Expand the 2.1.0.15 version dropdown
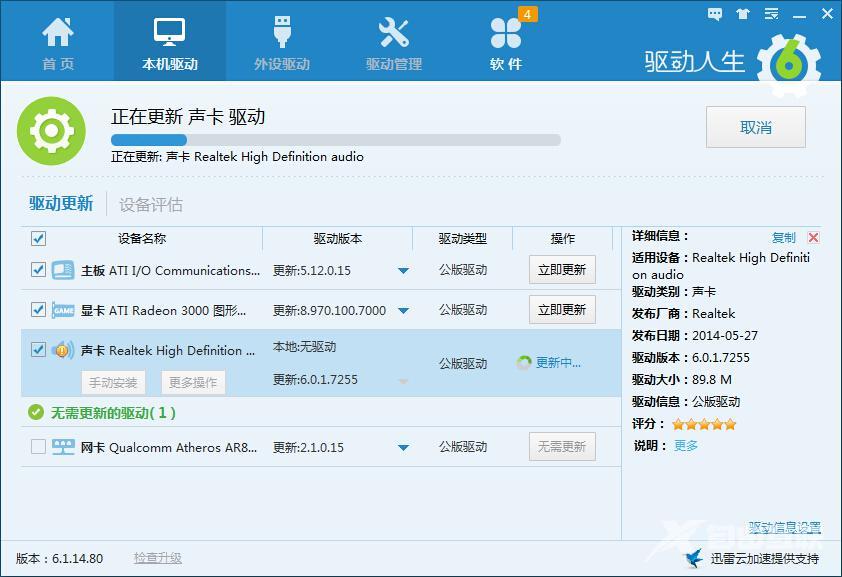Image resolution: width=842 pixels, height=577 pixels. point(403,446)
